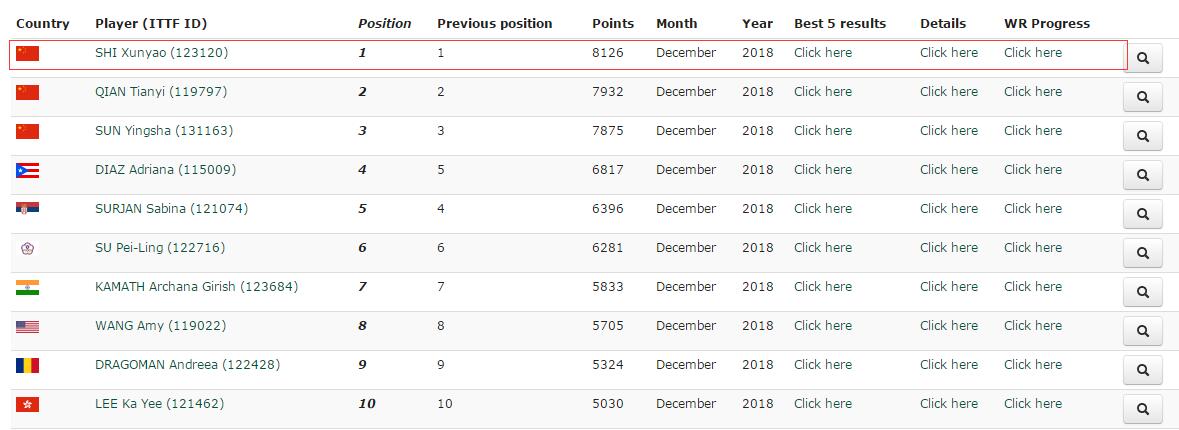Image resolution: width=1179 pixels, height=430 pixels.
Task: Click magnifier icon in WANG Amy row
Action: tap(1142, 331)
